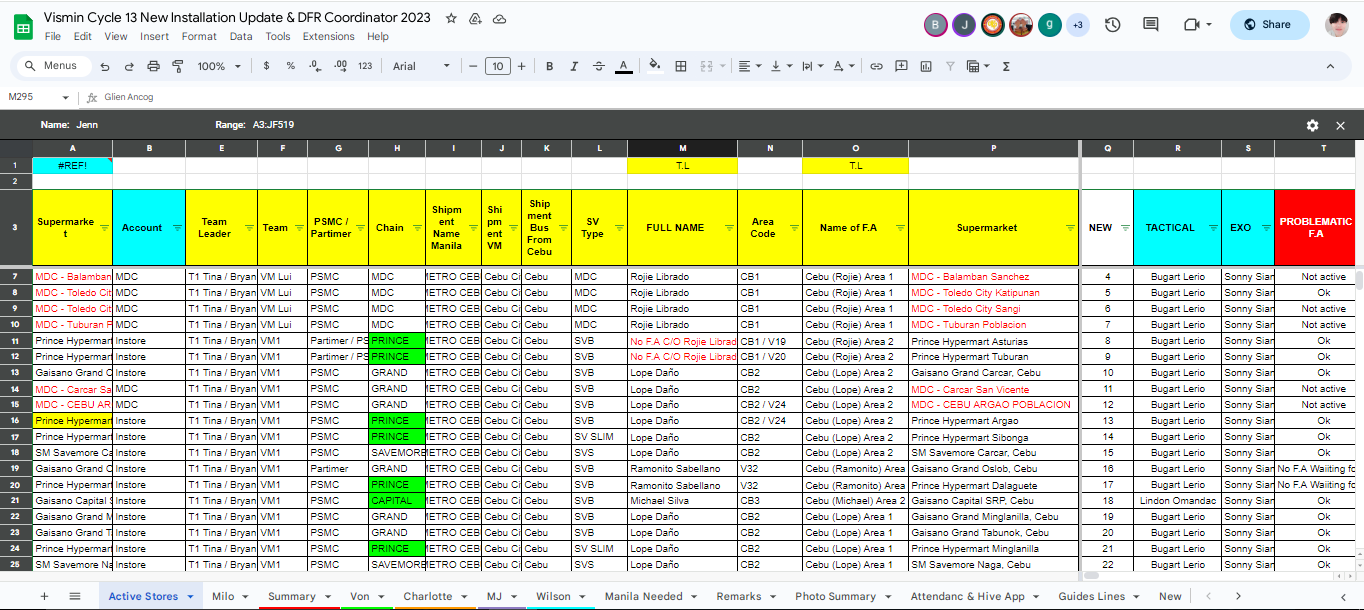This screenshot has height=610, width=1364.
Task: Format as percent
Action: 290,66
